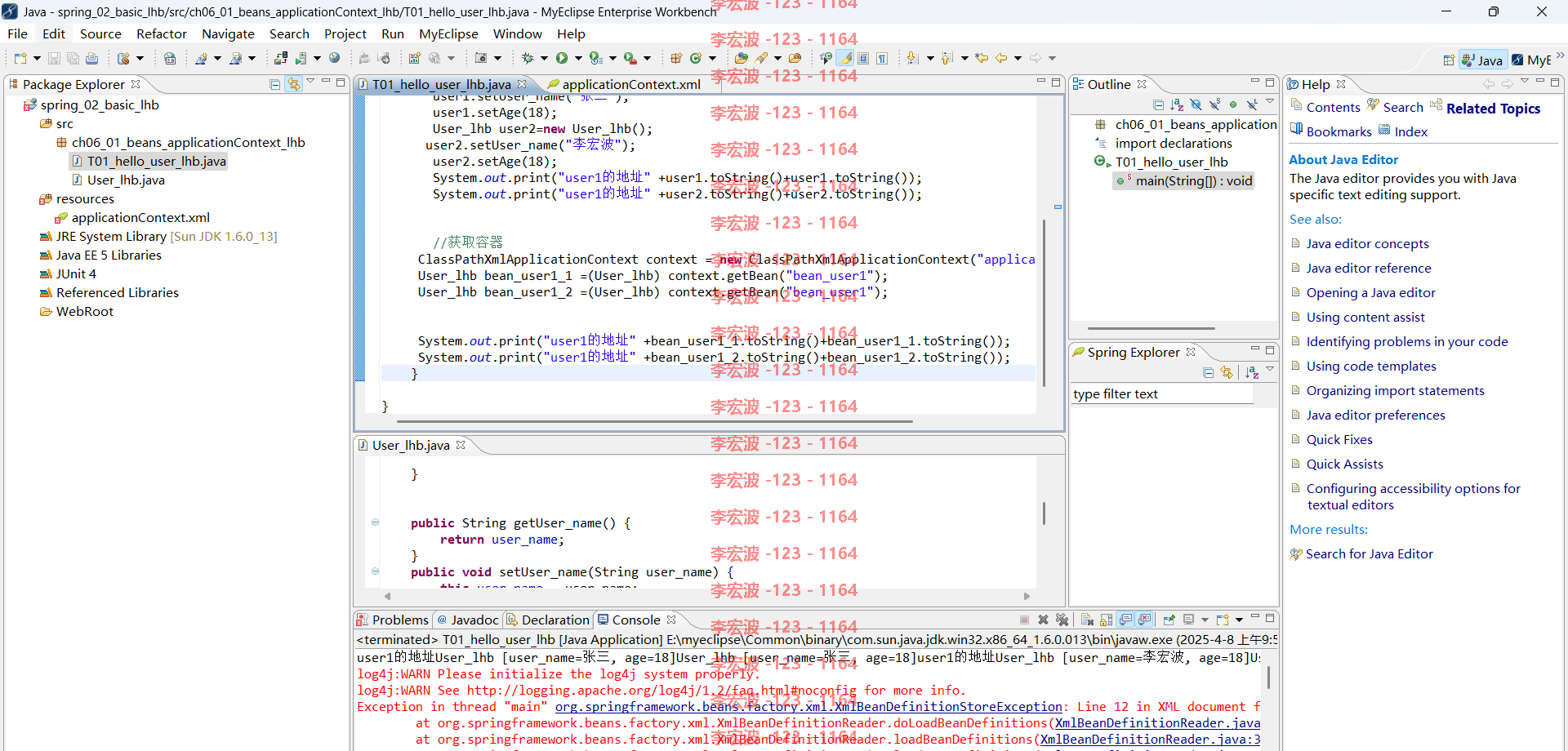Open dropdown arrow next to Run button
Image resolution: width=1568 pixels, height=751 pixels.
click(578, 58)
